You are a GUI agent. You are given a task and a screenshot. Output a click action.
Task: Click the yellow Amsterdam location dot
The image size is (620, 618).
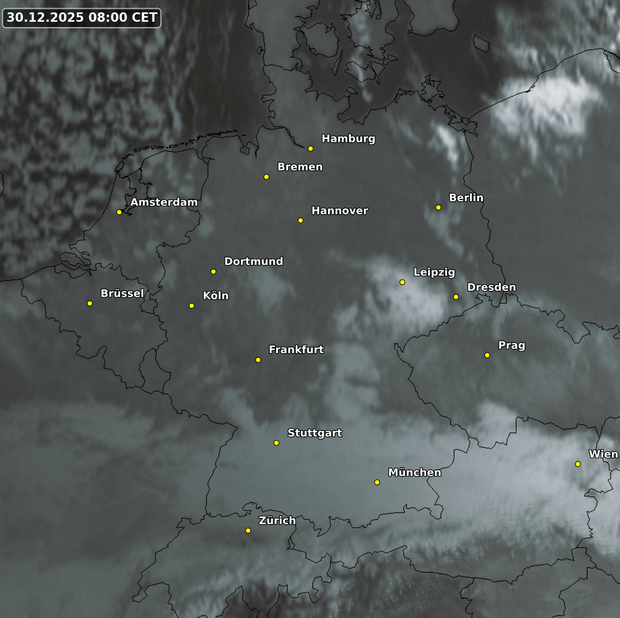[119, 212]
